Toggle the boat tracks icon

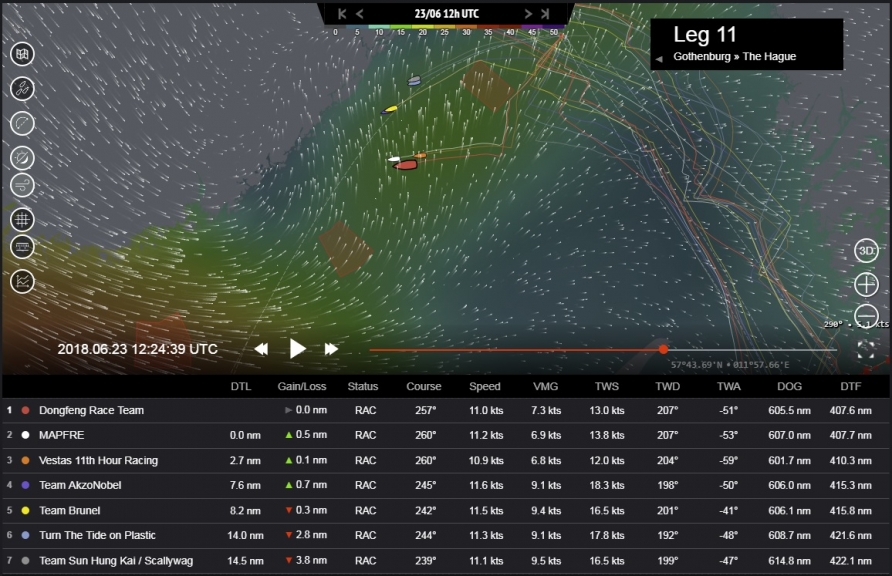(22, 89)
